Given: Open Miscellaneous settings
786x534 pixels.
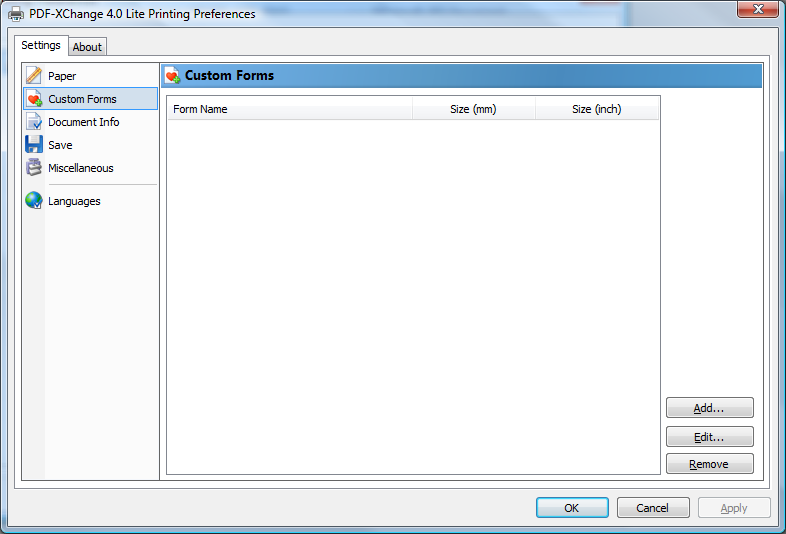Looking at the screenshot, I should coord(90,168).
